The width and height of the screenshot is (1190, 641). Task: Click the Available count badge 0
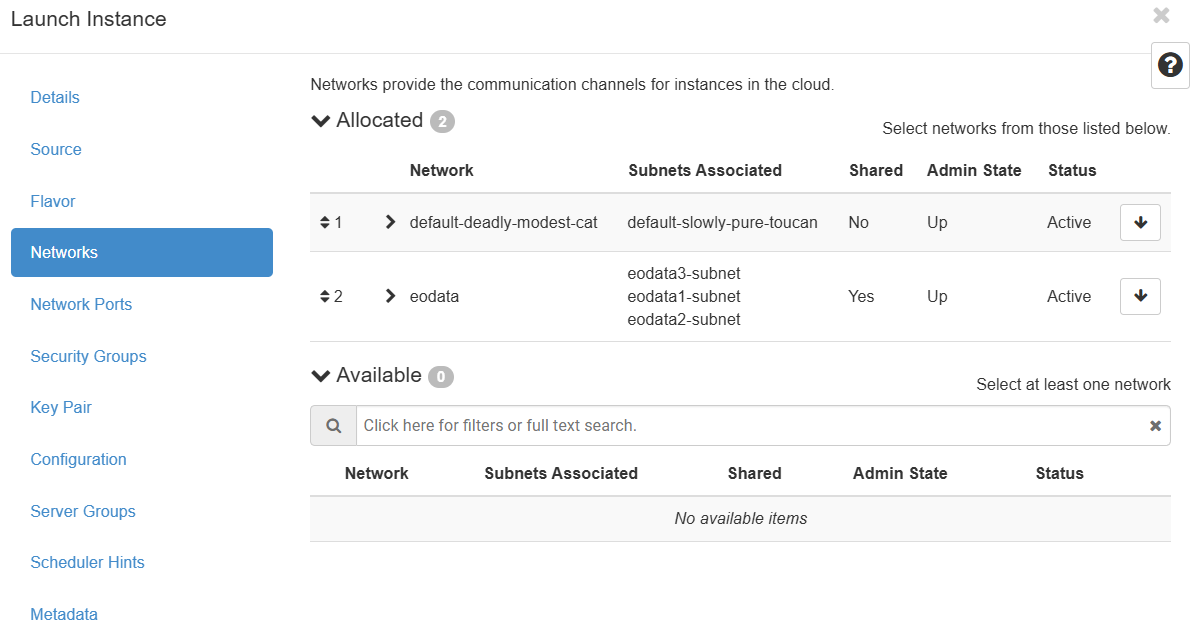(x=441, y=376)
